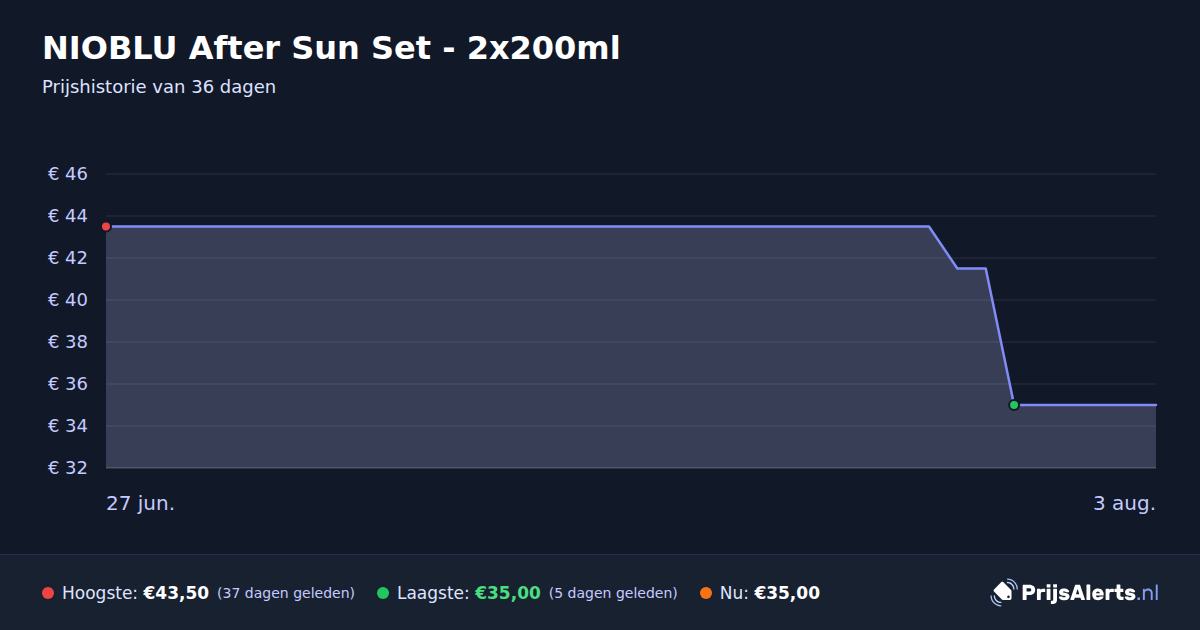Image resolution: width=1200 pixels, height=630 pixels.
Task: Click the € 44 axis label
Action: click(68, 216)
